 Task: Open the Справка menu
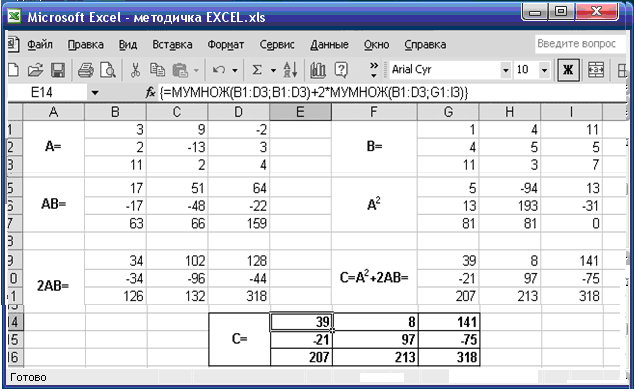point(425,44)
